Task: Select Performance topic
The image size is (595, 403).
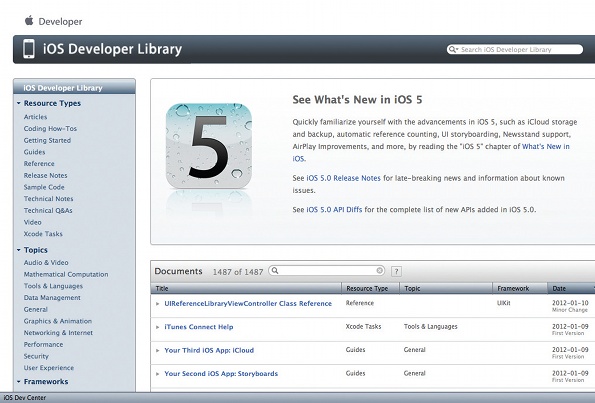Action: 43,345
